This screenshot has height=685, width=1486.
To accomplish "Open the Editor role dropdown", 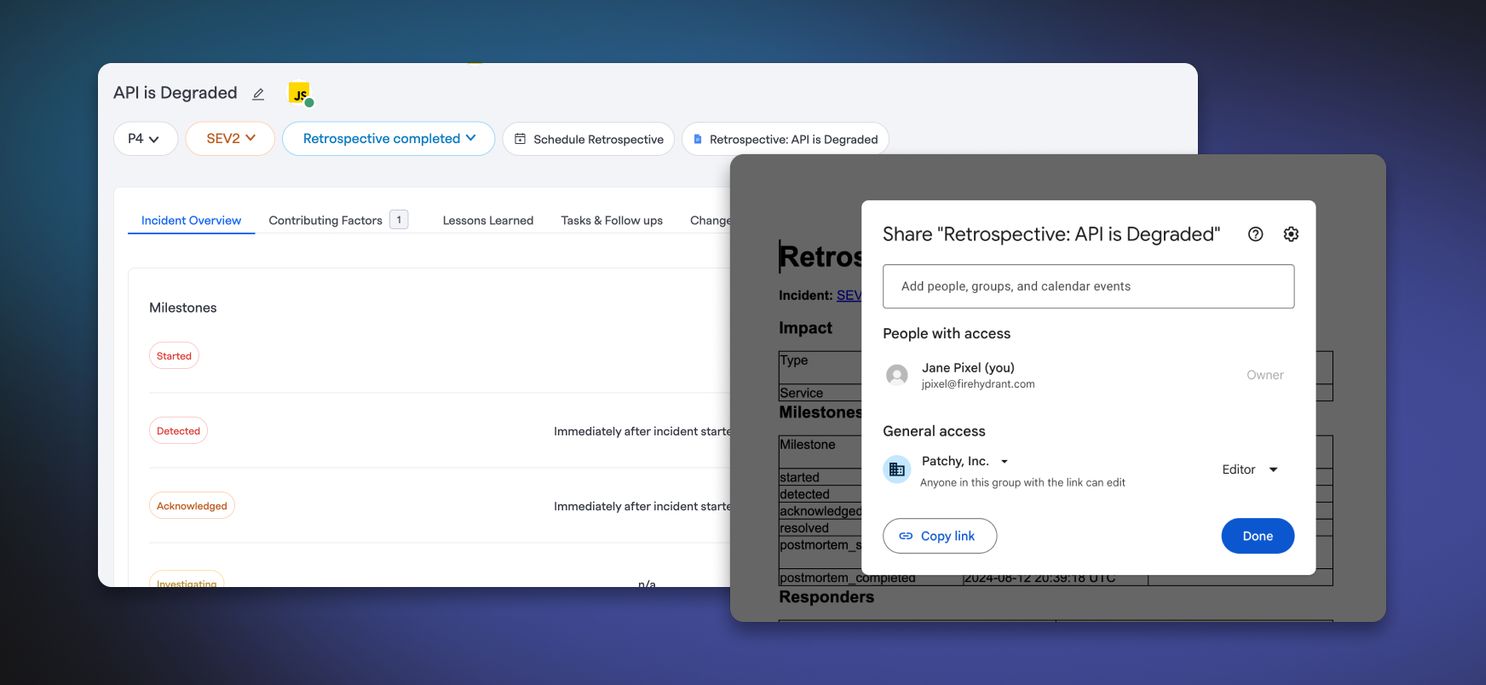I will tap(1250, 469).
